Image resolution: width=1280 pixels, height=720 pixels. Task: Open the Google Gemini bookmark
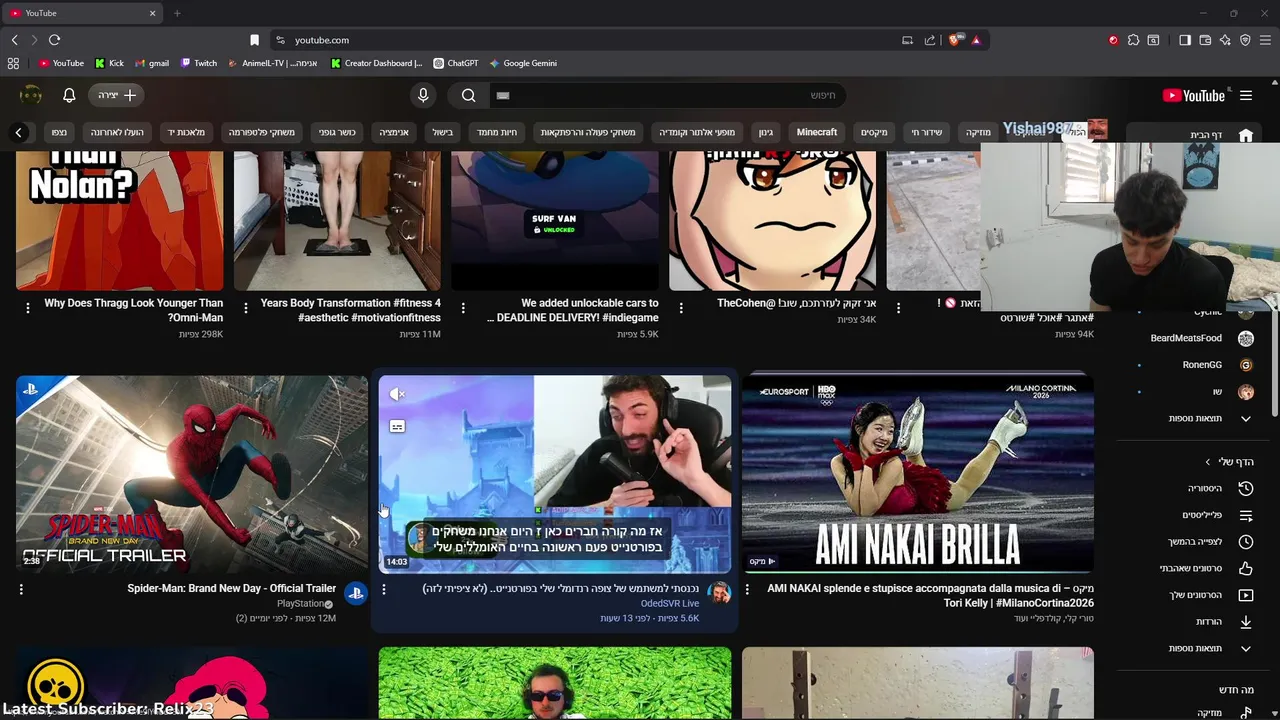(523, 63)
